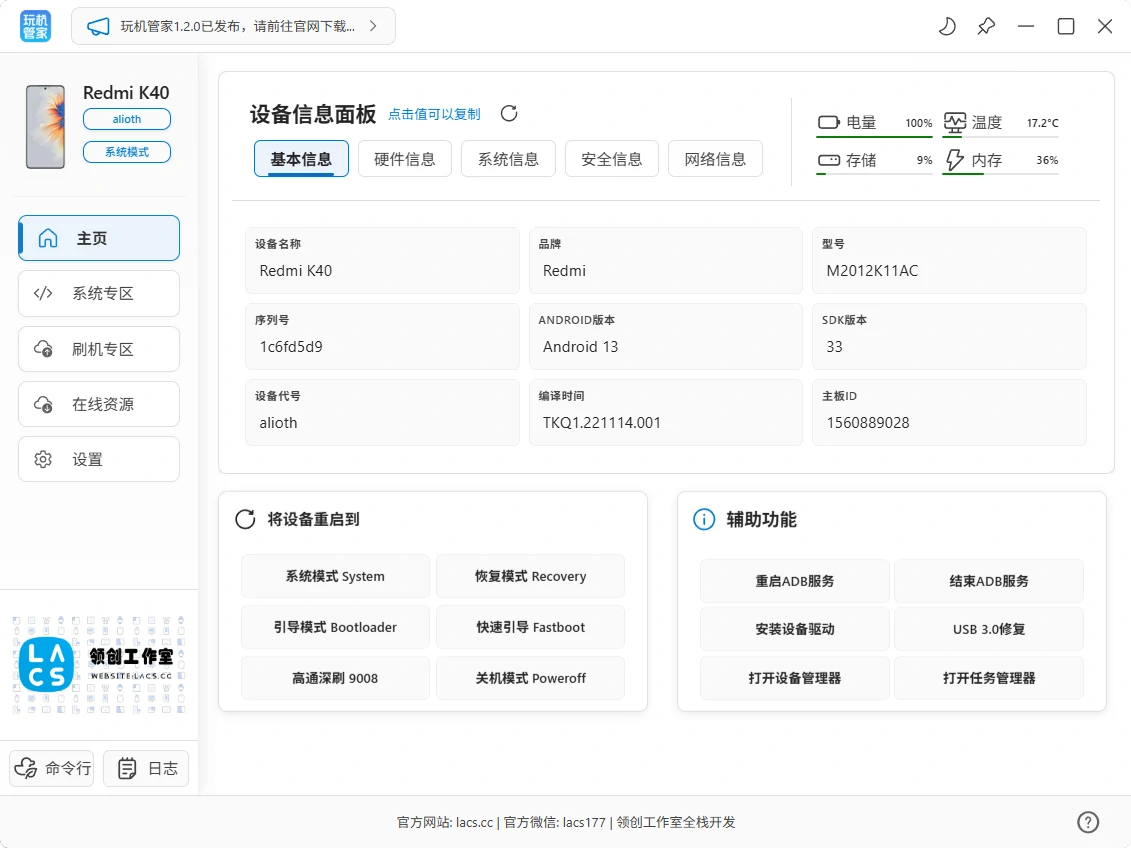1131x848 pixels.
Task: Switch to the 硬件信息 tab
Action: click(x=404, y=158)
